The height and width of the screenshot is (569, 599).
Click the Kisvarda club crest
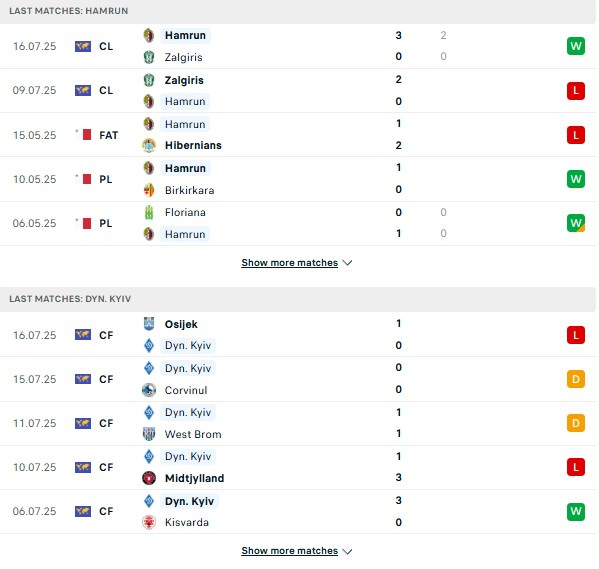149,522
